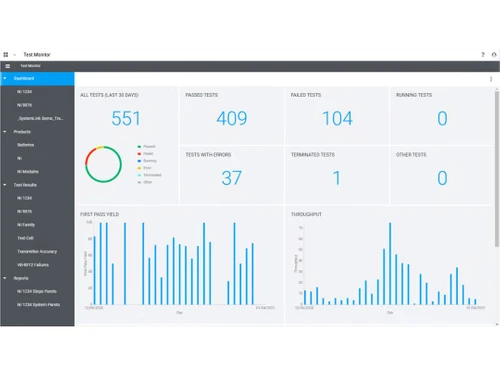Open NI Modules under Products
500x375 pixels.
(28, 172)
